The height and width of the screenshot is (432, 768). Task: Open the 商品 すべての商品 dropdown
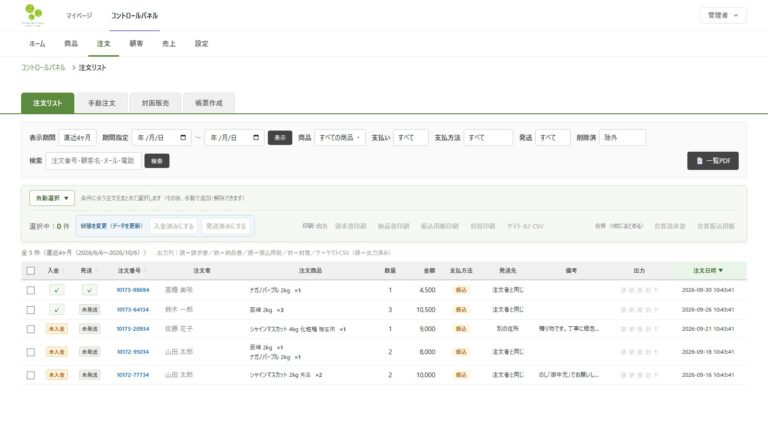pos(339,138)
